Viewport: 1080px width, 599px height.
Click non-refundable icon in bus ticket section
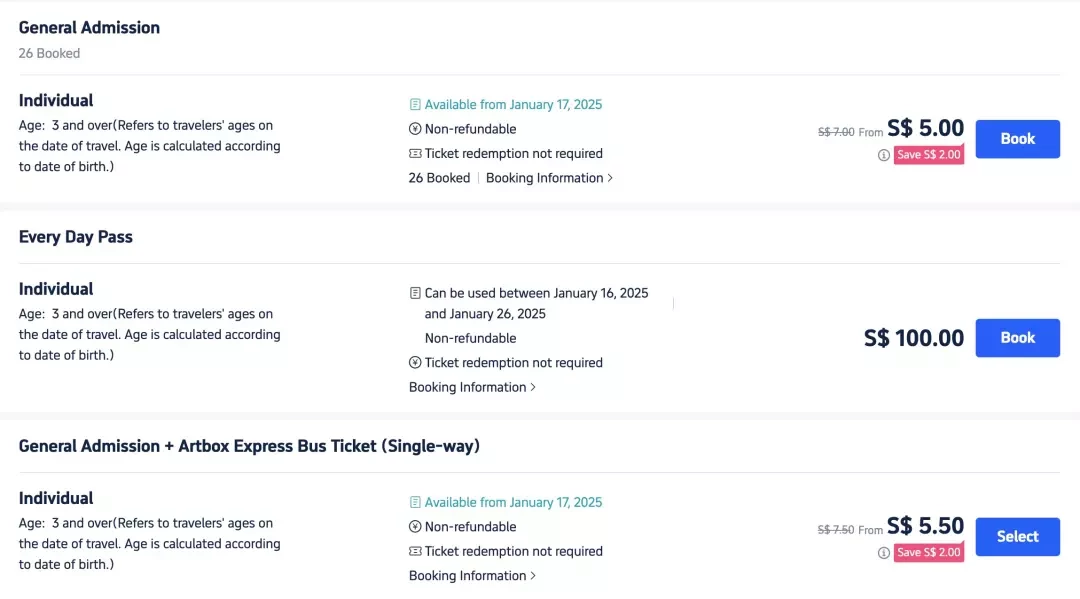pyautogui.click(x=415, y=527)
